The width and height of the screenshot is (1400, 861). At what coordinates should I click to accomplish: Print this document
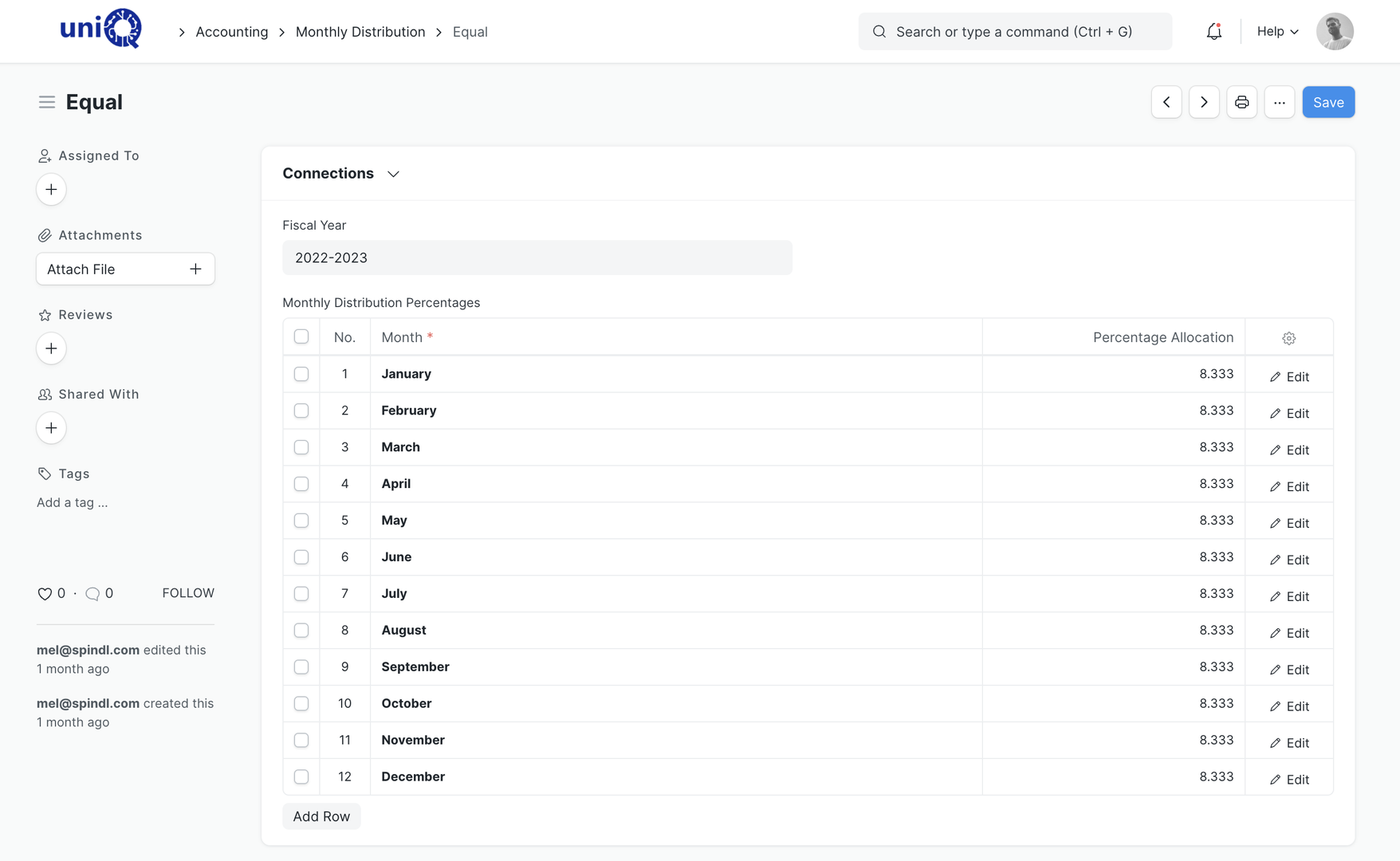[x=1241, y=102]
